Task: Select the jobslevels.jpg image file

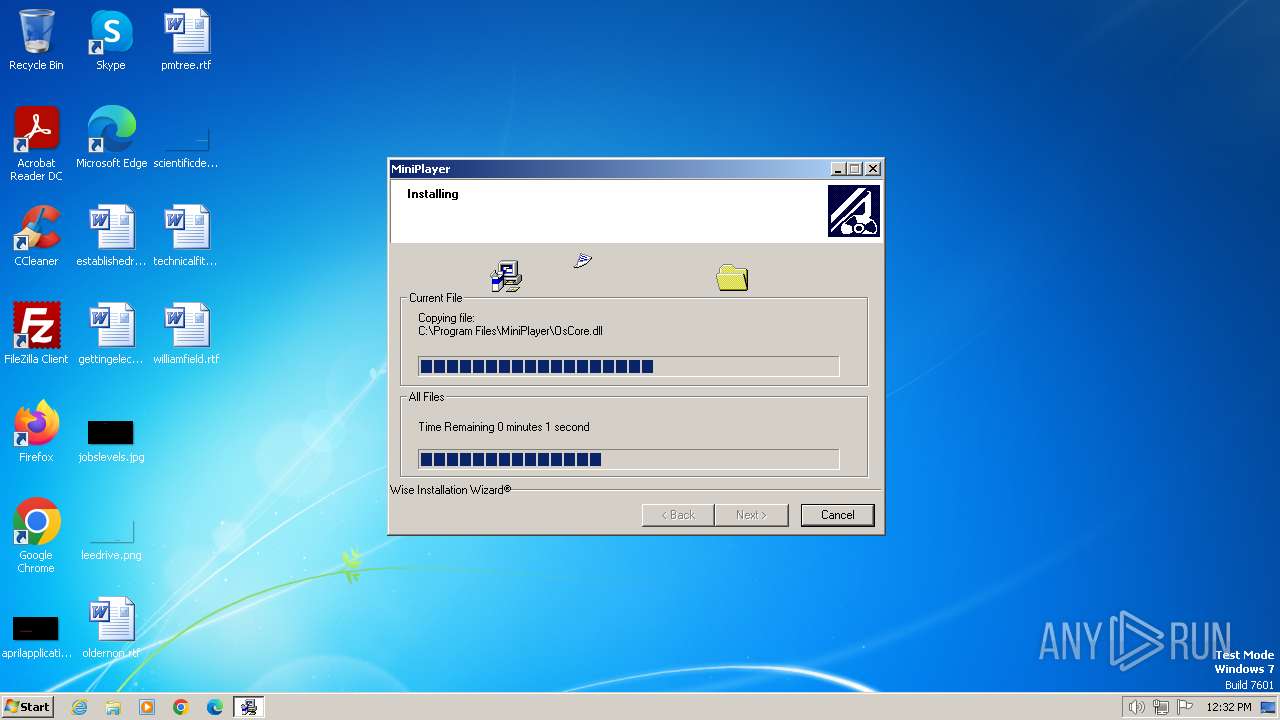Action: 111,440
